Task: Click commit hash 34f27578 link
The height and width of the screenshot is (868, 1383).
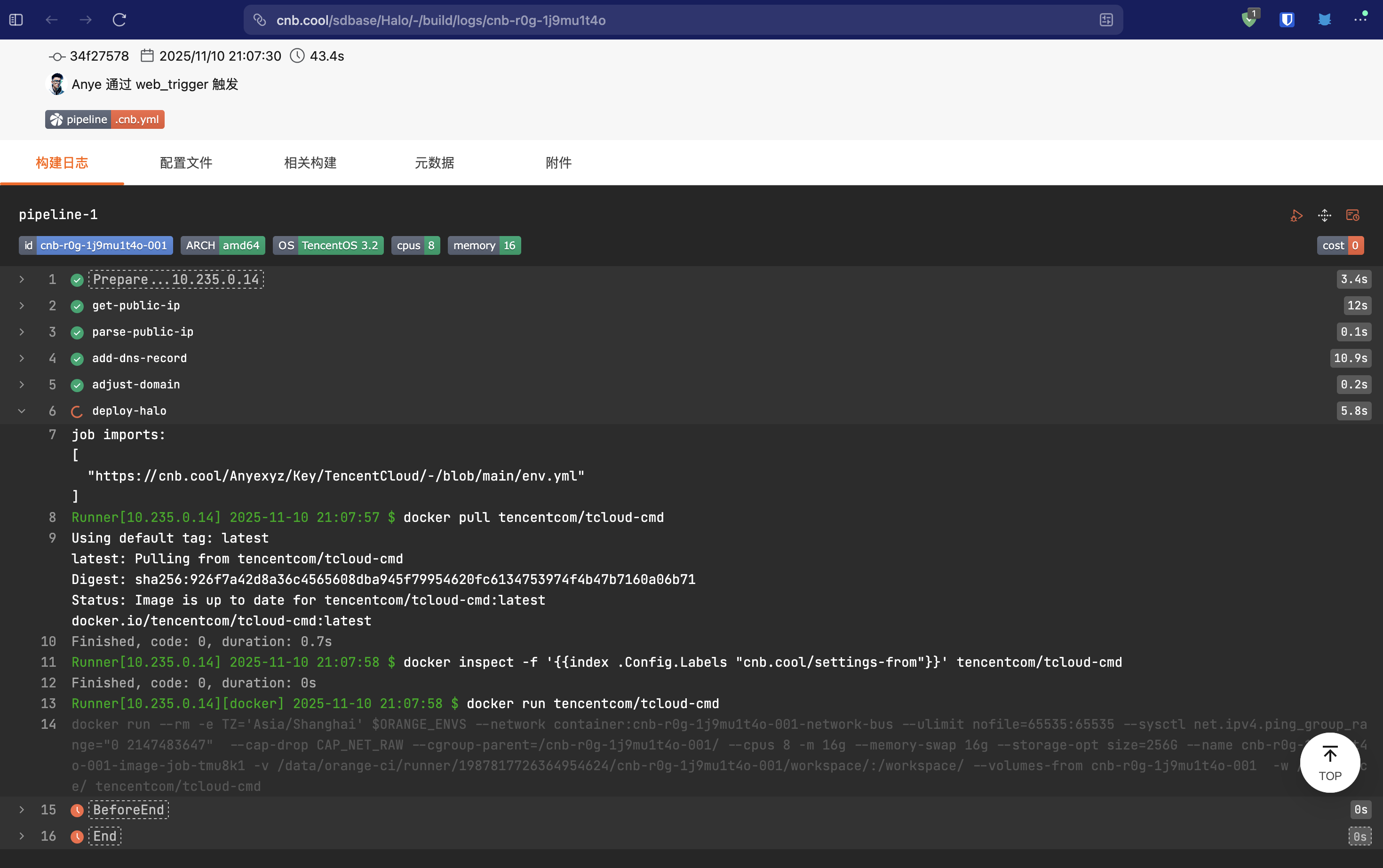Action: coord(99,55)
